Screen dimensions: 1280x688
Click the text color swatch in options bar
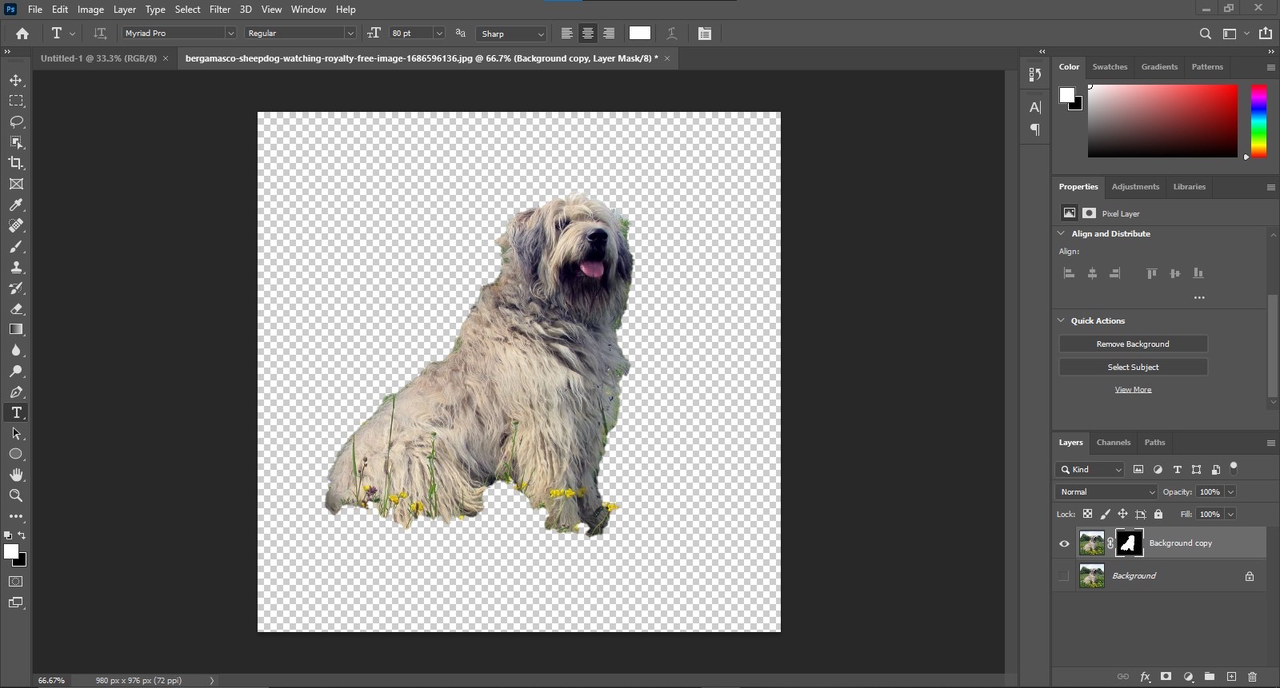click(x=640, y=33)
